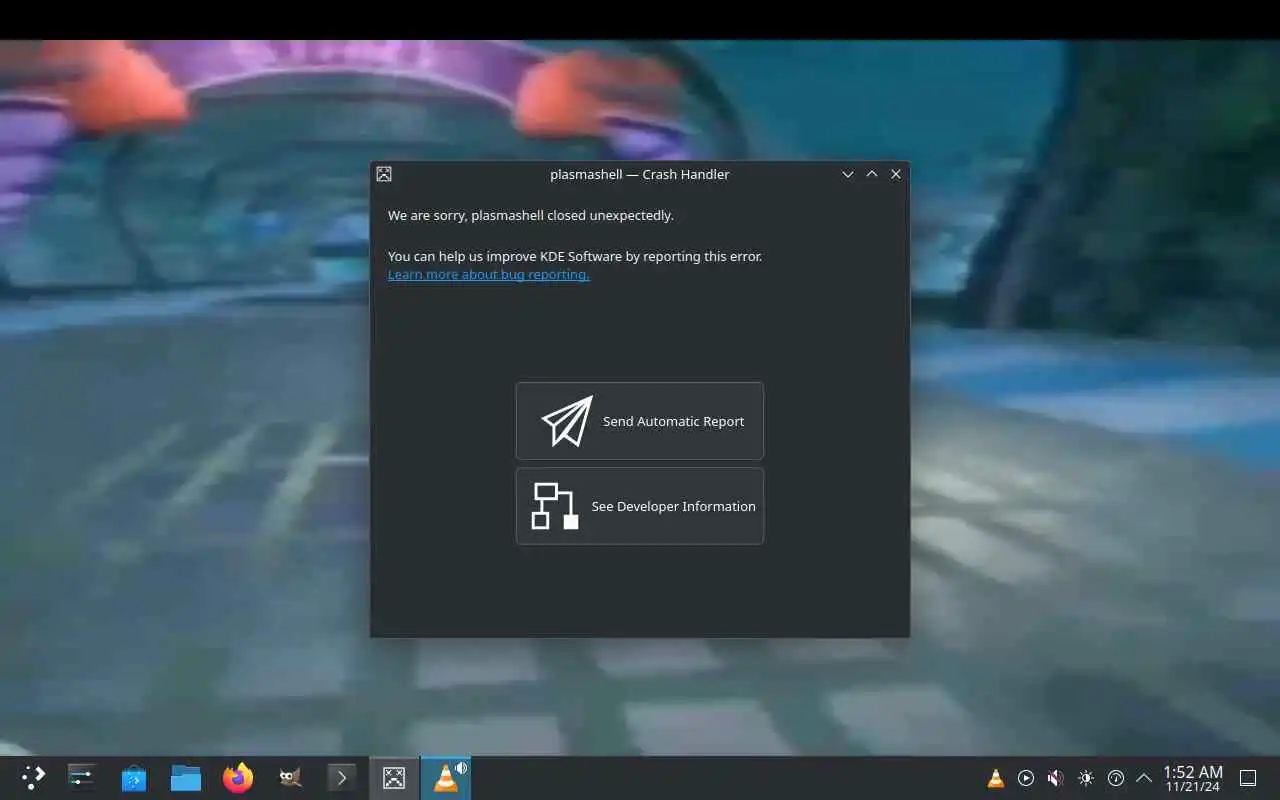Open the application launcher in taskbar
The width and height of the screenshot is (1280, 800).
33,777
